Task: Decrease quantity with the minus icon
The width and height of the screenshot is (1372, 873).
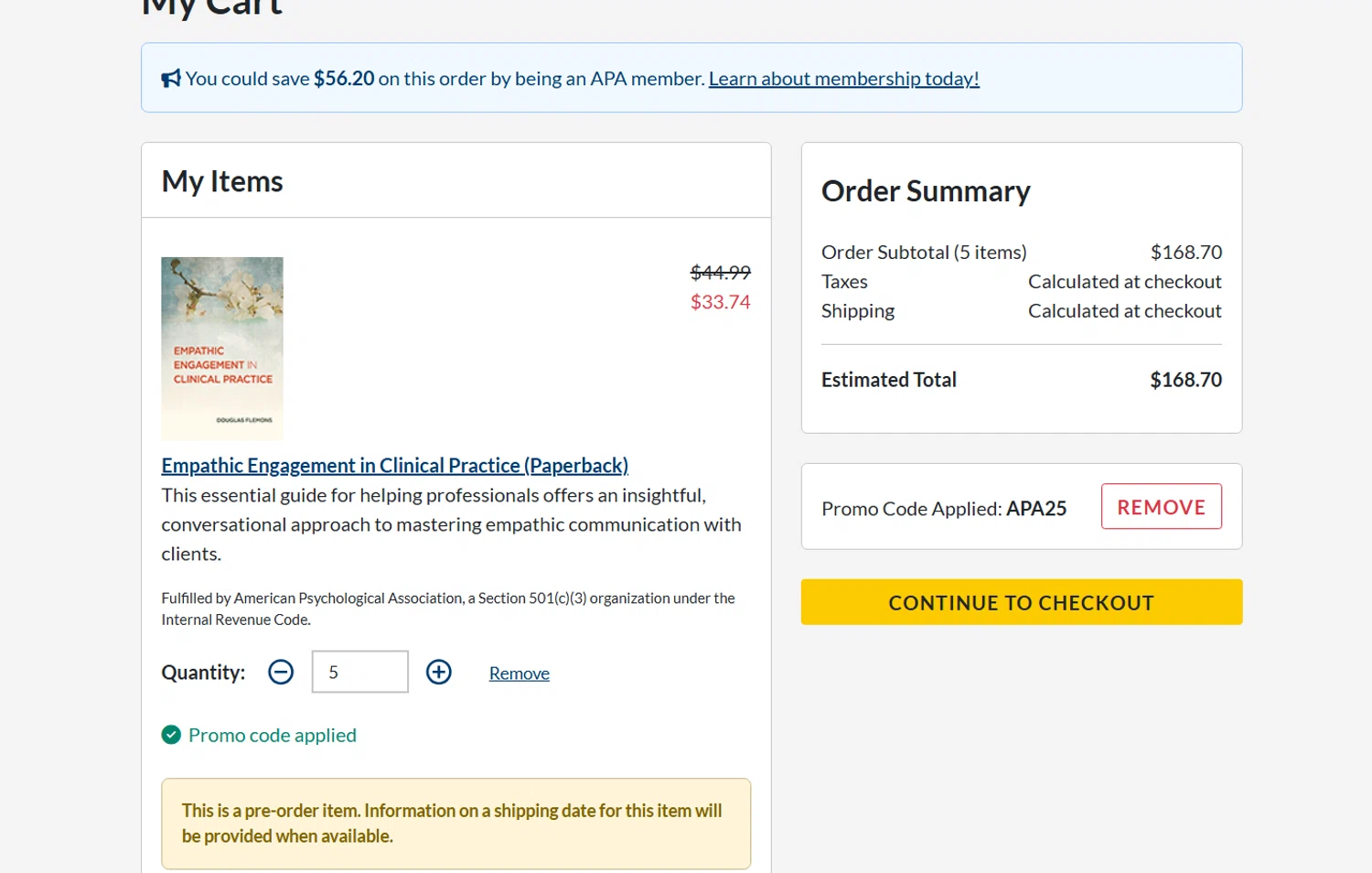Action: [281, 673]
